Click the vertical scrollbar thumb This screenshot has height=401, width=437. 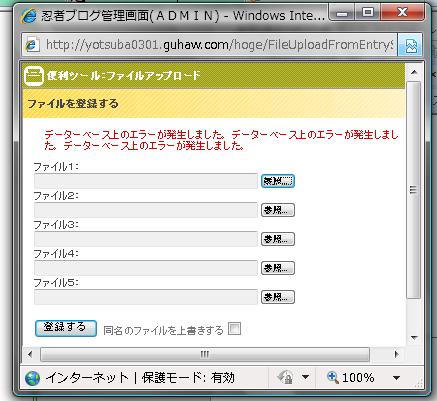(414, 190)
